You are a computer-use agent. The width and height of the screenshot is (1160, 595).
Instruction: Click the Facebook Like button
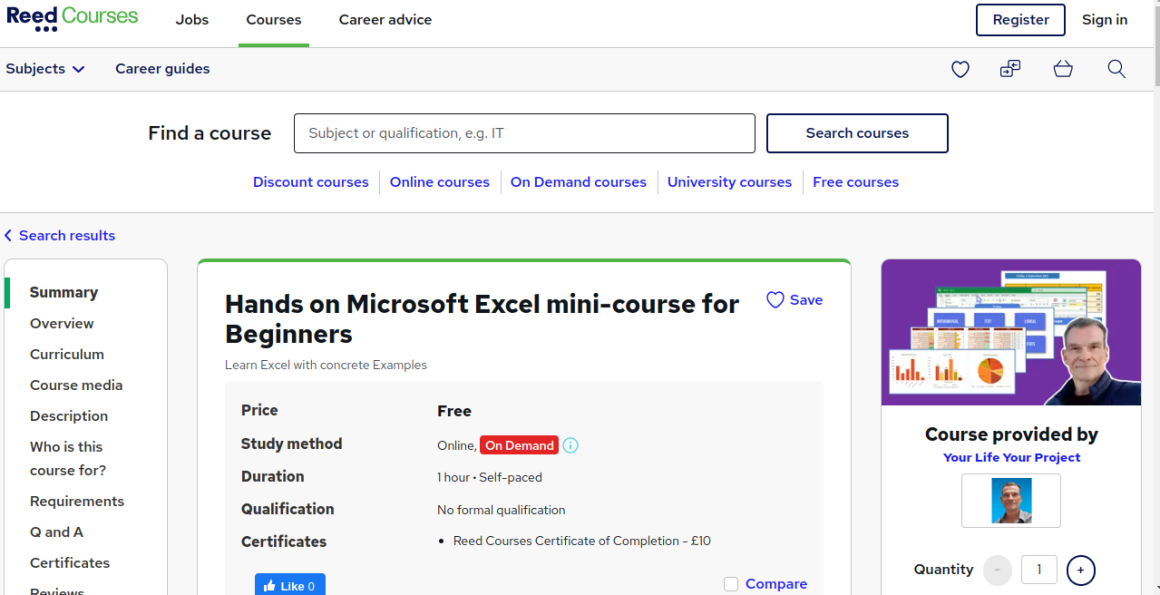pos(289,584)
